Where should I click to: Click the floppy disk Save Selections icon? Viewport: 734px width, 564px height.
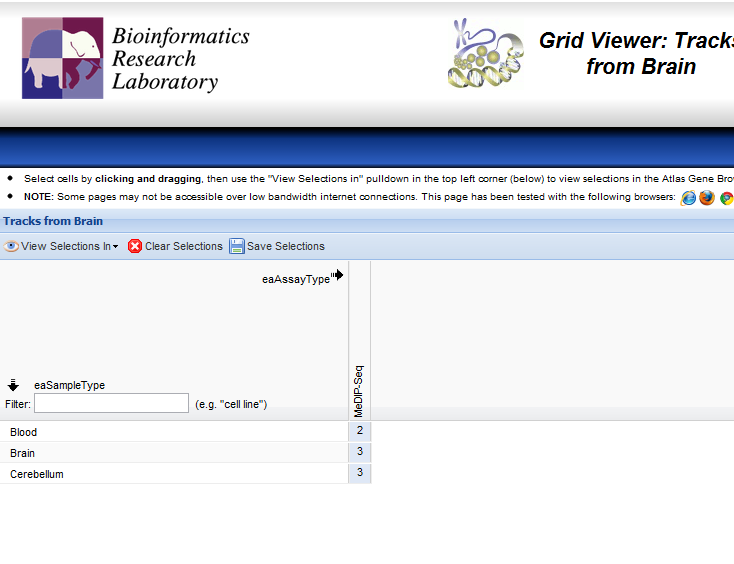pyautogui.click(x=237, y=246)
